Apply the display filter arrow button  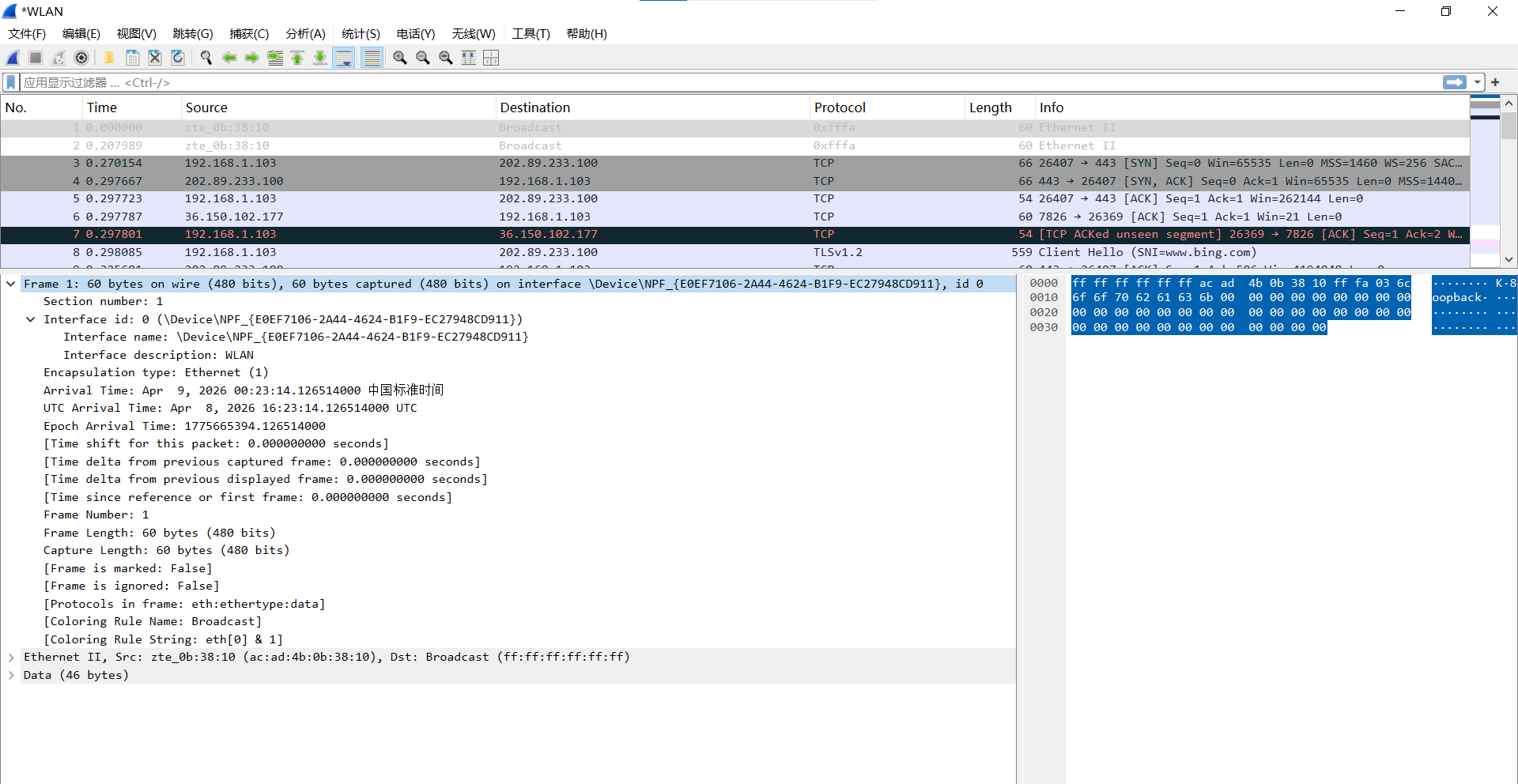(x=1454, y=82)
